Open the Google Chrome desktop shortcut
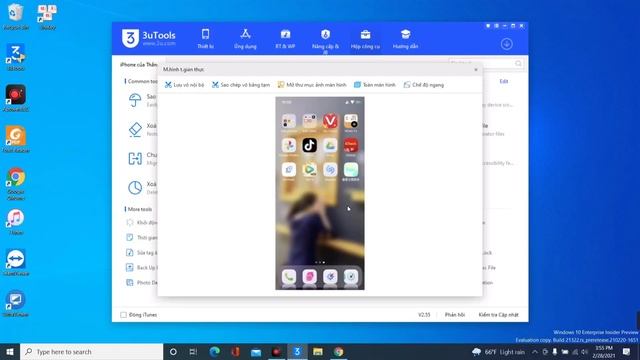640x360 pixels. 16,183
